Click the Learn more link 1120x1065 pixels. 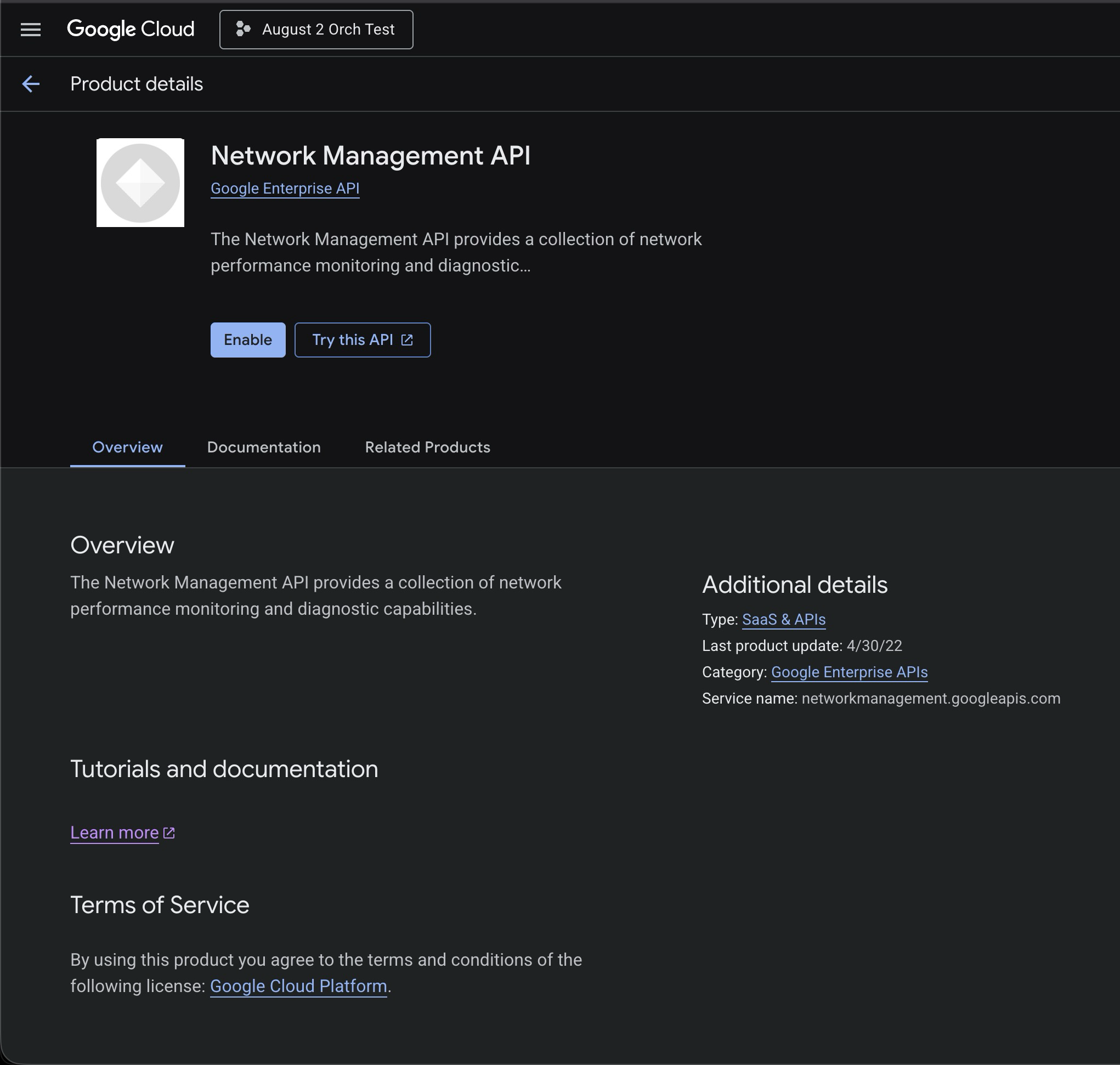(115, 833)
